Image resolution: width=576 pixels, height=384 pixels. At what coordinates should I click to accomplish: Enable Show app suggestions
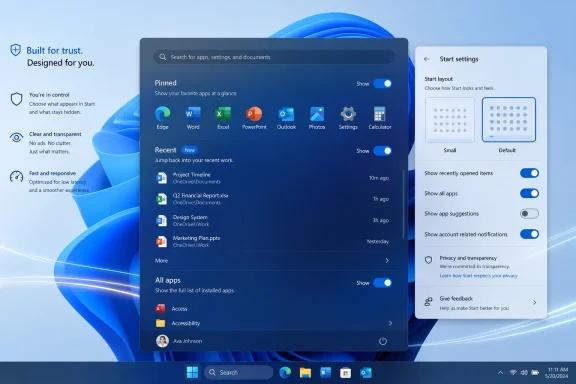(529, 213)
